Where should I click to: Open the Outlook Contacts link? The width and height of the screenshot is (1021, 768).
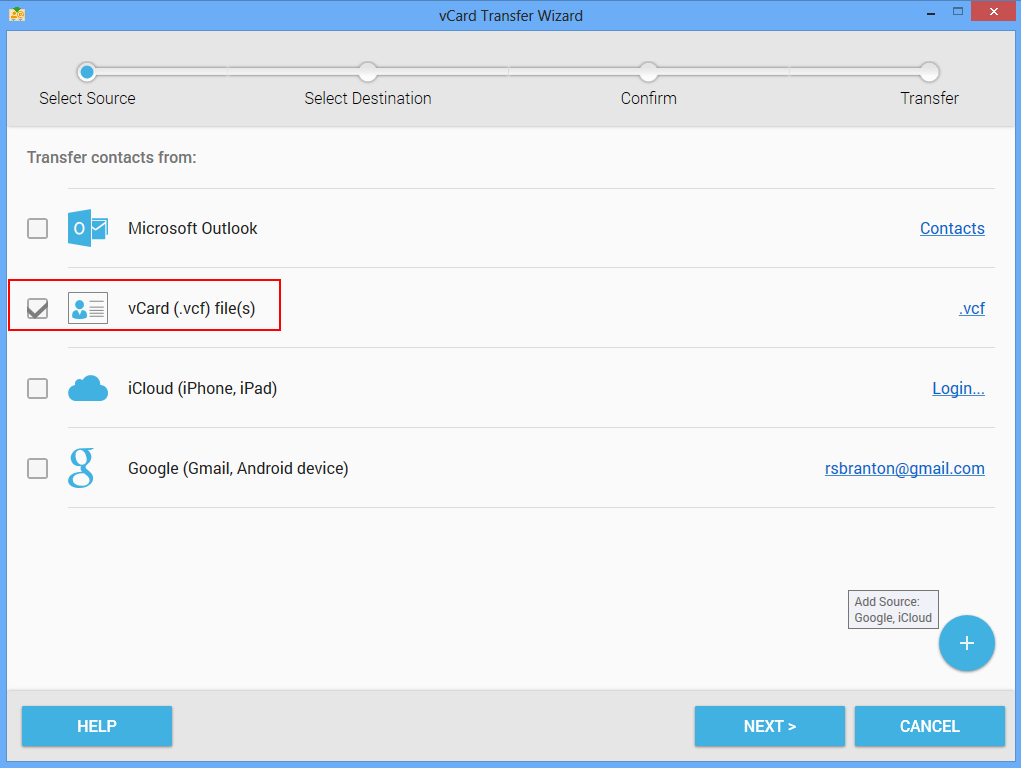coord(951,228)
